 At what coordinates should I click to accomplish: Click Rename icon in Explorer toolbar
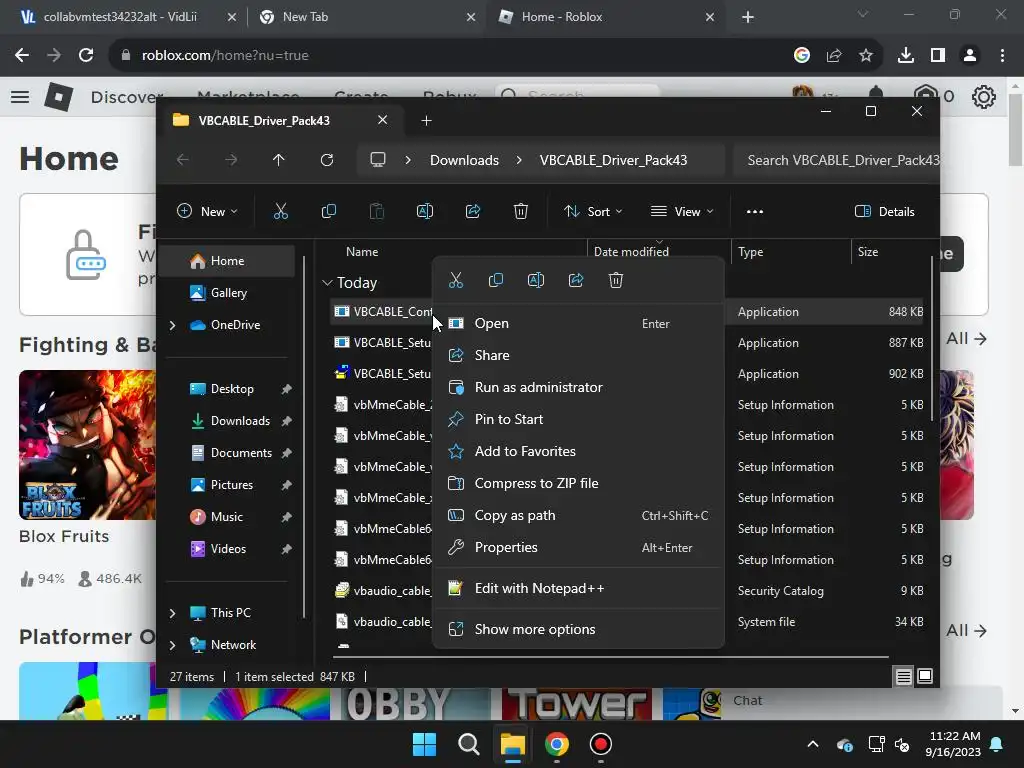(x=424, y=211)
